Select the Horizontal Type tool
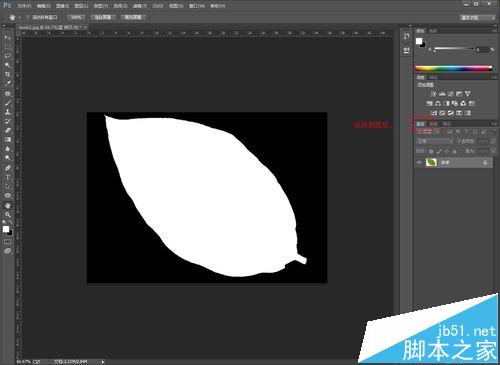This screenshot has height=365, width=500. click(7, 177)
